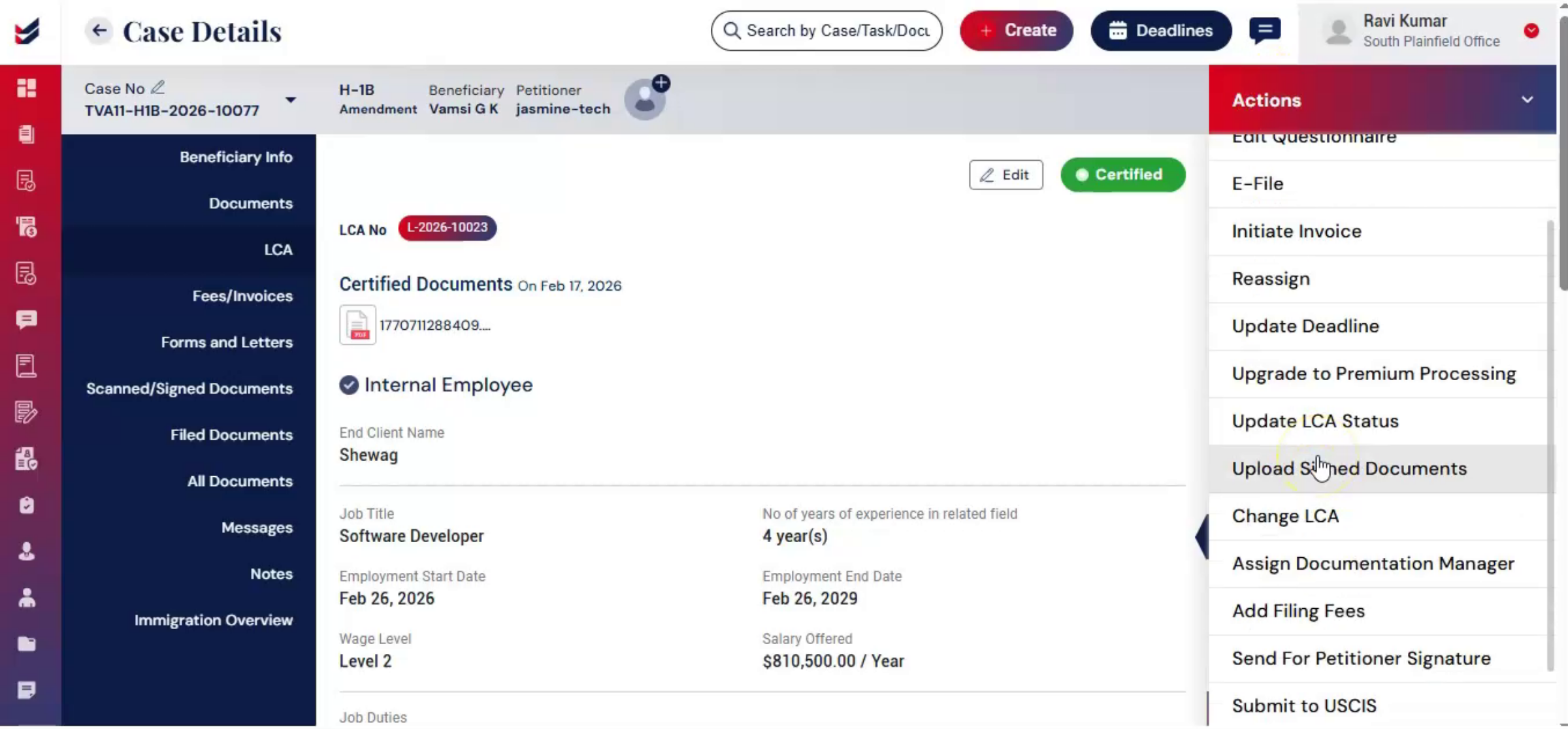Click the Search by Case/Task/Doc field
Viewport: 1568px width, 729px height.
826,31
